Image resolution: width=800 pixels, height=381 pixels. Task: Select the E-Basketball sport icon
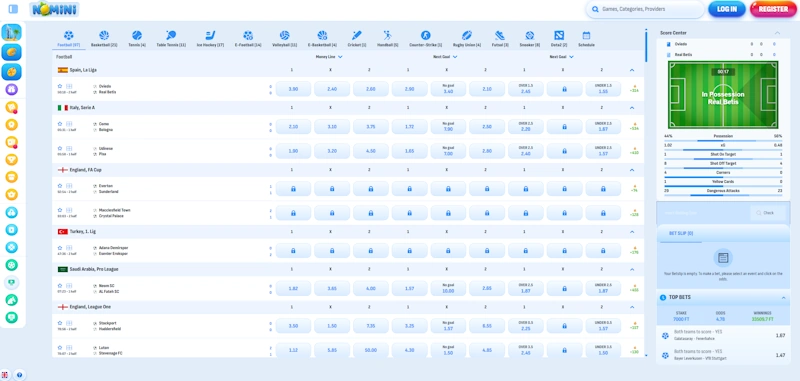point(322,35)
